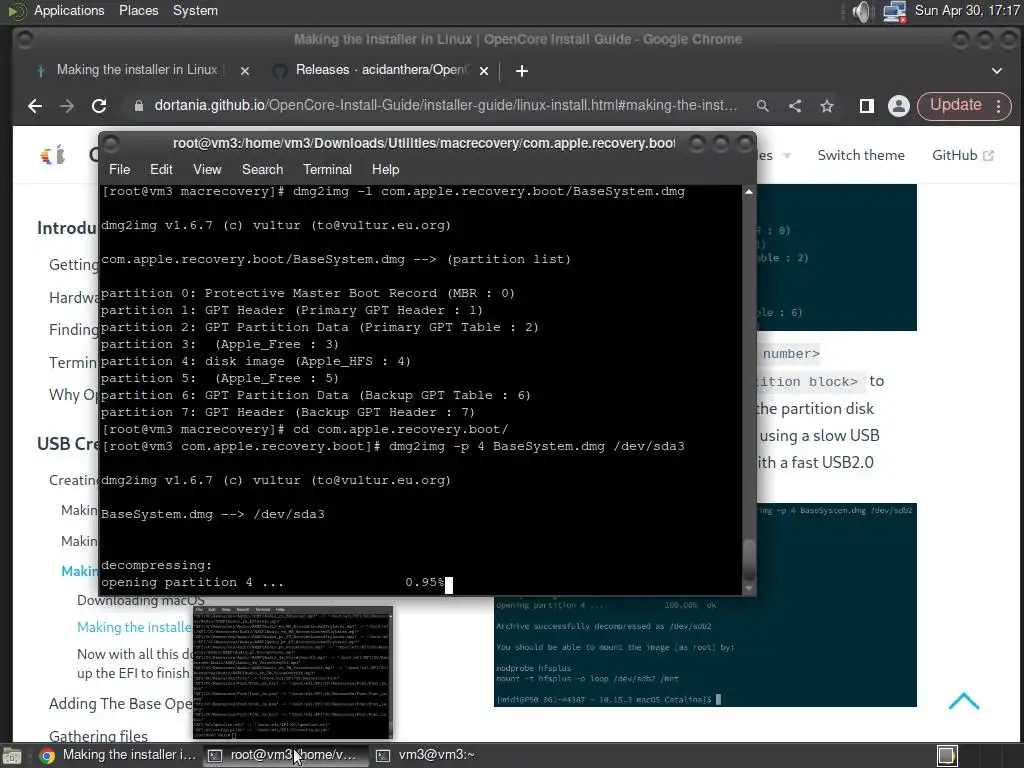Image resolution: width=1024 pixels, height=768 pixels.
Task: Click the address bar URL
Action: (x=446, y=106)
